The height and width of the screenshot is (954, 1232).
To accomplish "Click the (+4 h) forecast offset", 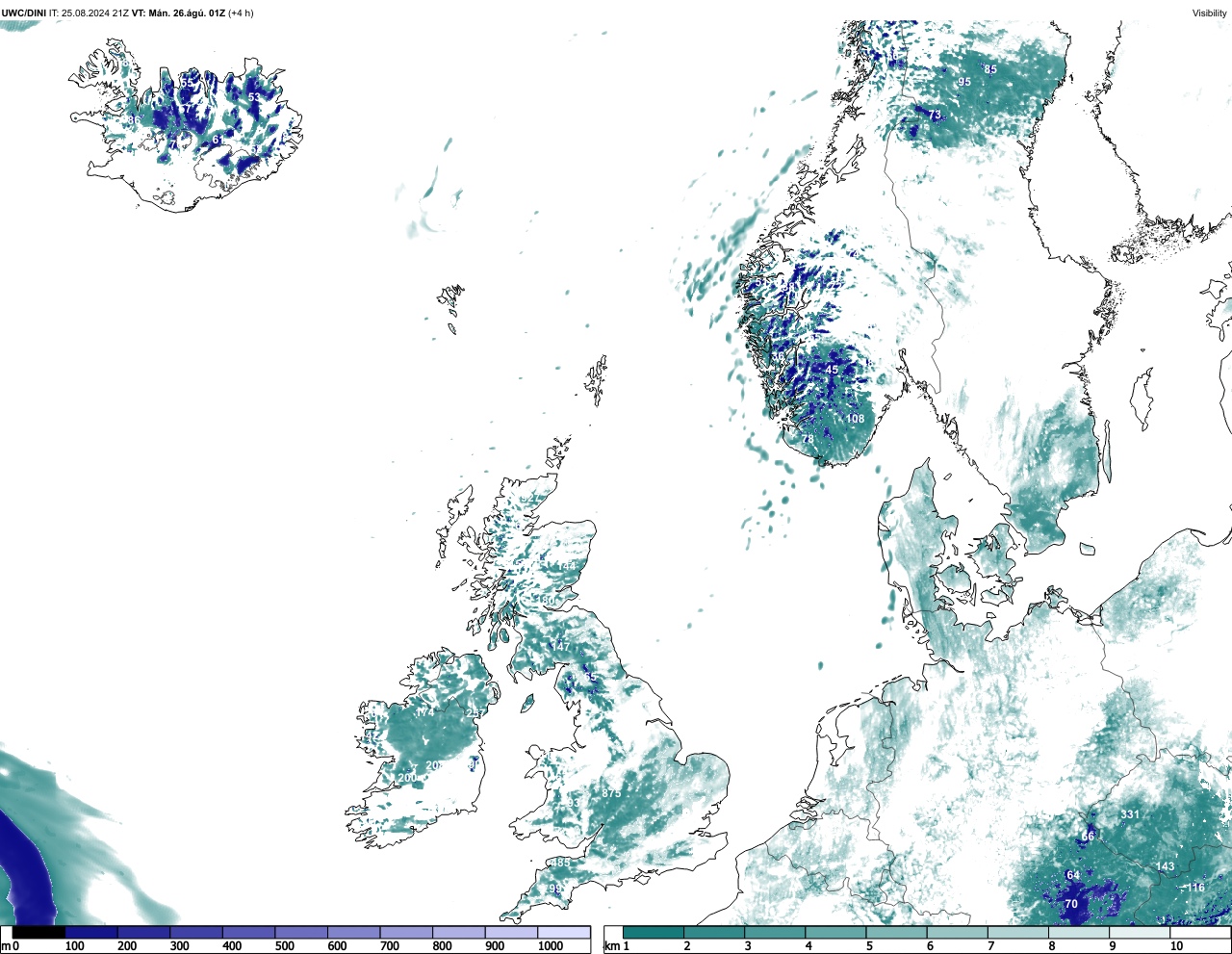I will pos(242,13).
